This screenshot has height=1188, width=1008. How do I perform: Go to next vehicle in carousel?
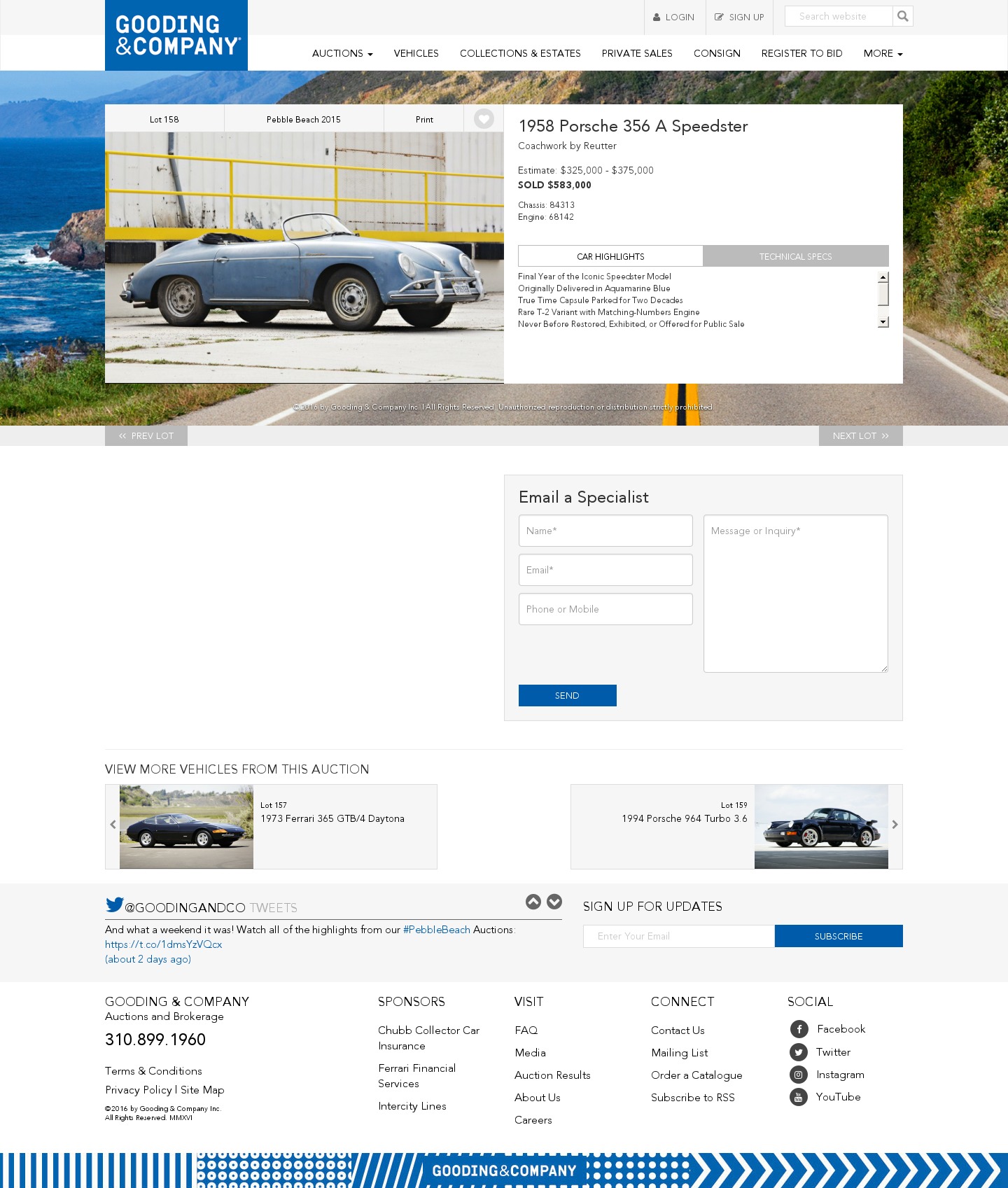(x=895, y=825)
